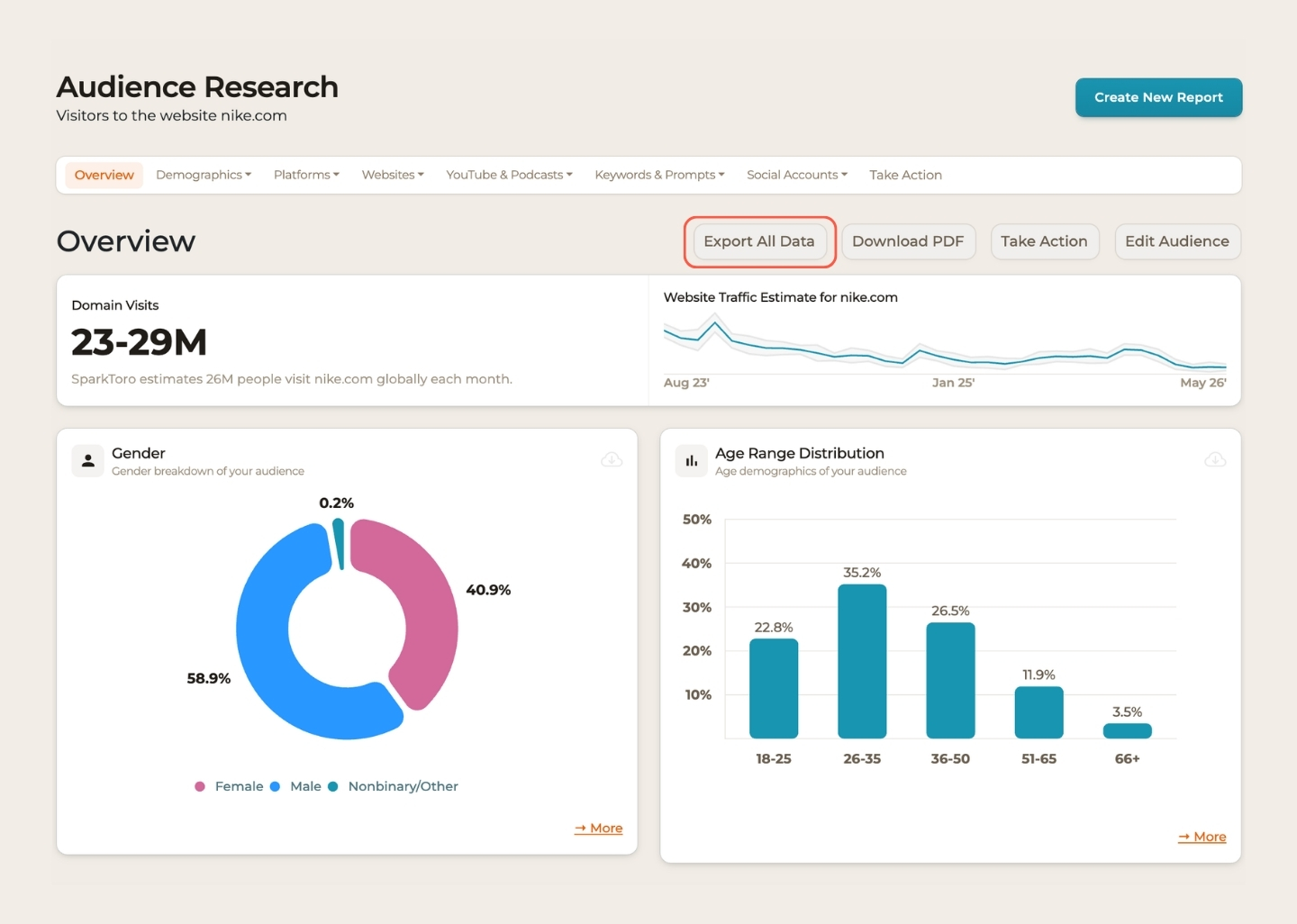Click the 51-65 age bar
The height and width of the screenshot is (924, 1297).
click(x=1039, y=712)
